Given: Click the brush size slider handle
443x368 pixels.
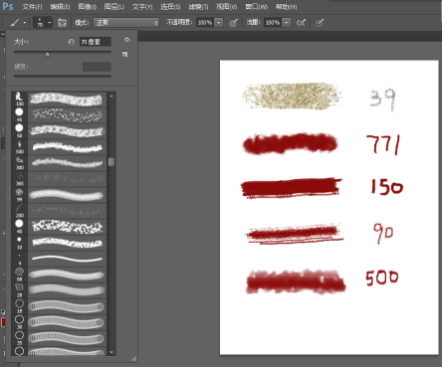Looking at the screenshot, I should (x=48, y=54).
